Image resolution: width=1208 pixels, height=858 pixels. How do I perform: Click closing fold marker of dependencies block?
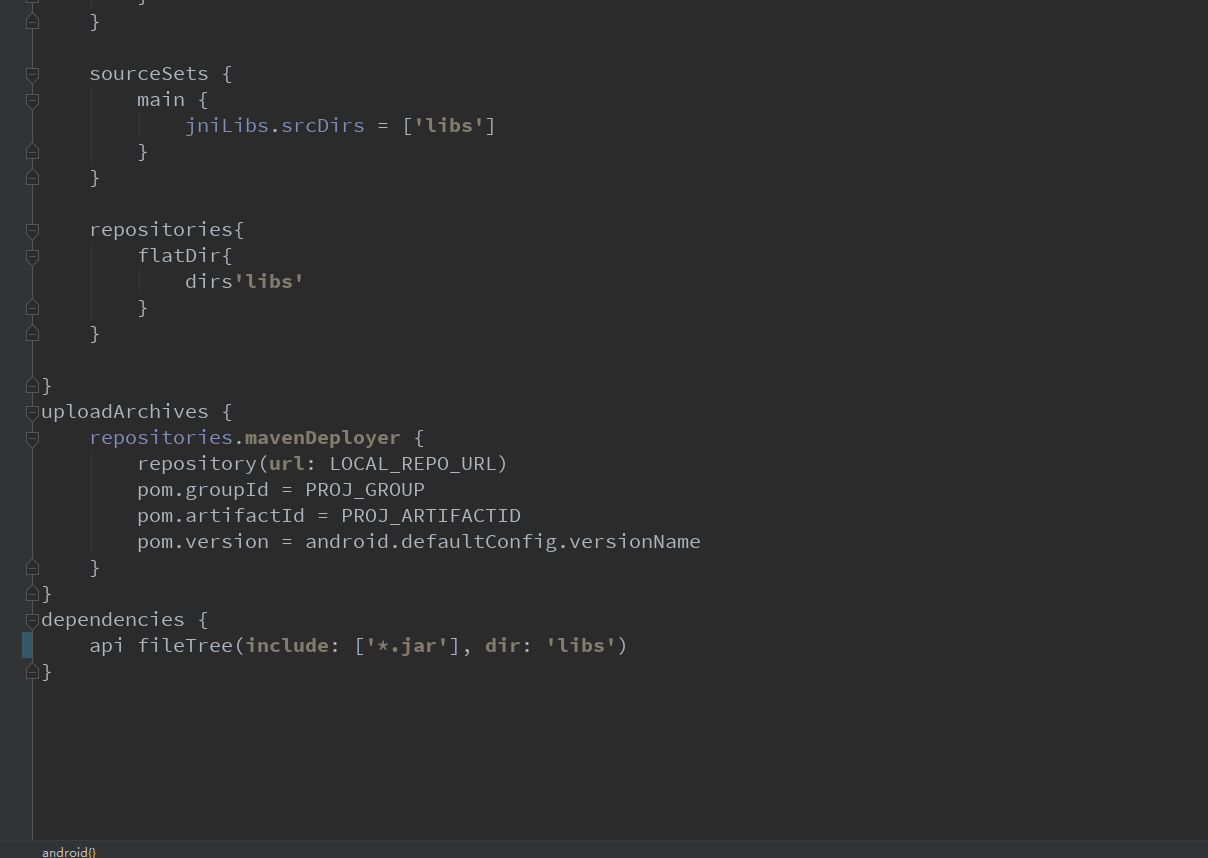32,672
